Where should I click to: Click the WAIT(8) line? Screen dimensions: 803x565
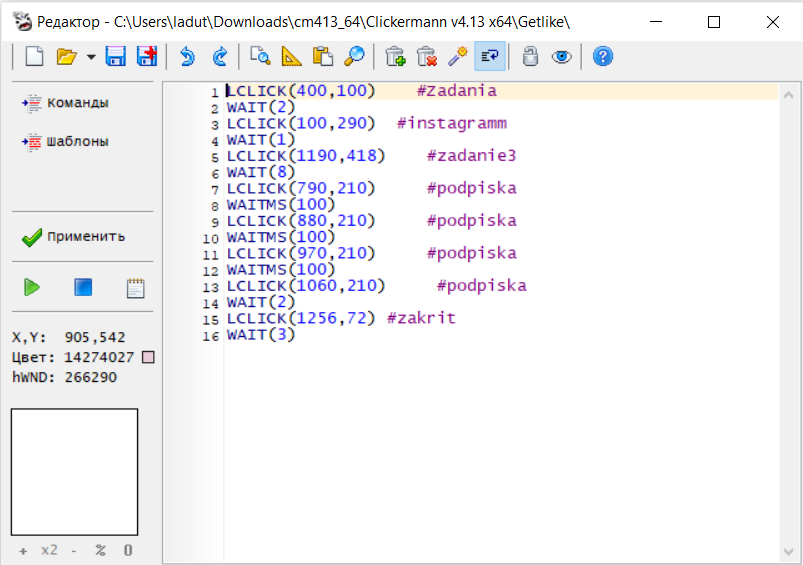(x=261, y=172)
